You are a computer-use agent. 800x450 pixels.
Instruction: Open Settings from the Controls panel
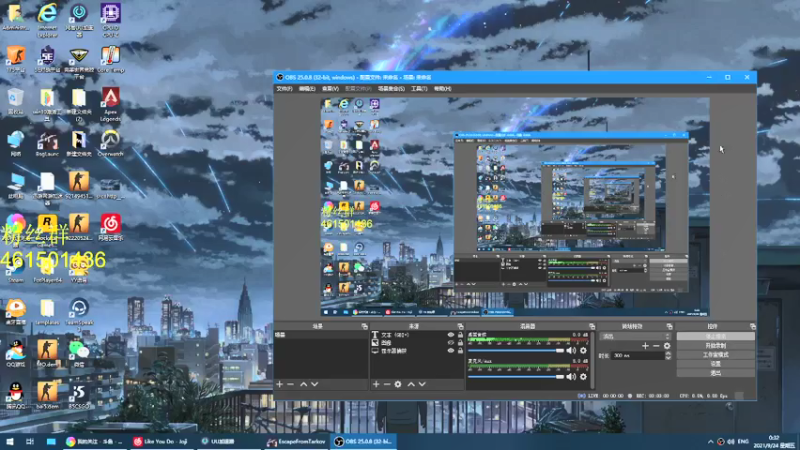(x=715, y=364)
